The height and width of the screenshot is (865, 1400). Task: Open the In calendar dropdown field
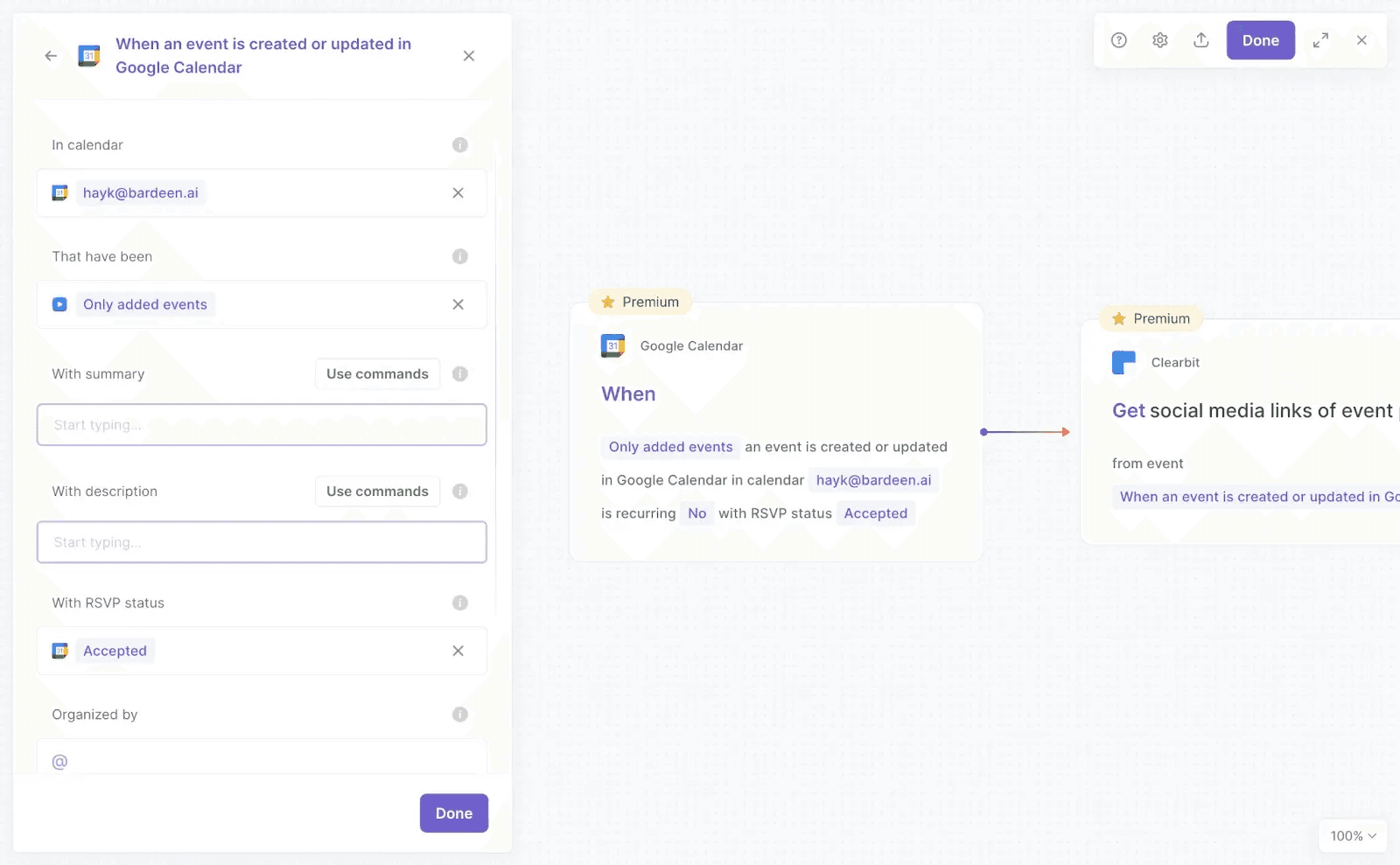(x=262, y=193)
